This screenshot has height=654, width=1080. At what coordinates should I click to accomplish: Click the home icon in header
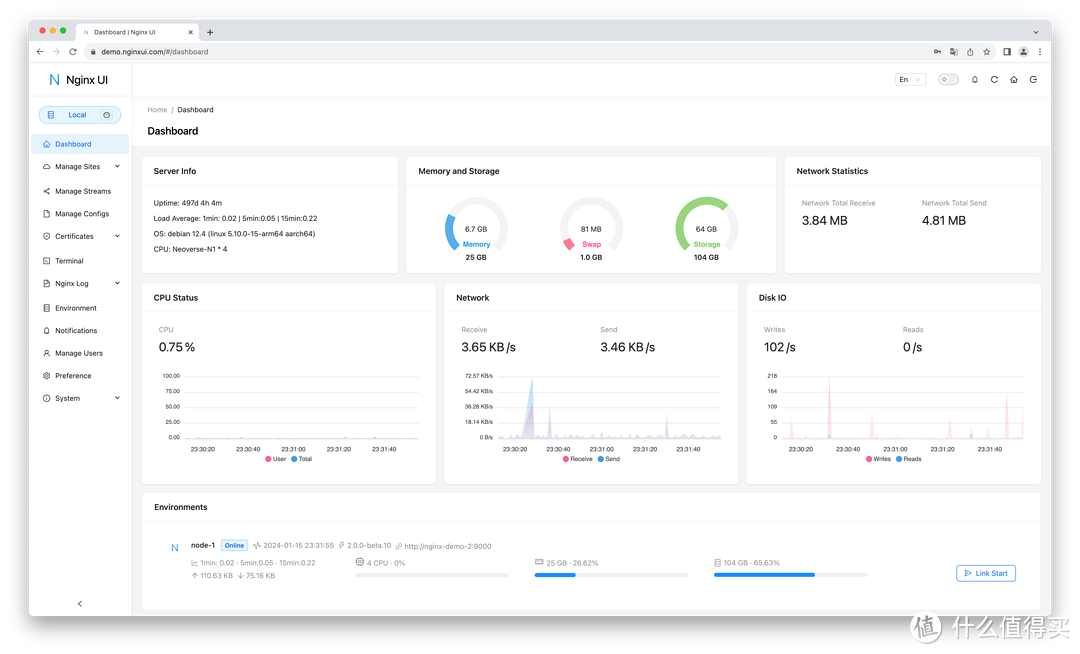pos(1014,79)
